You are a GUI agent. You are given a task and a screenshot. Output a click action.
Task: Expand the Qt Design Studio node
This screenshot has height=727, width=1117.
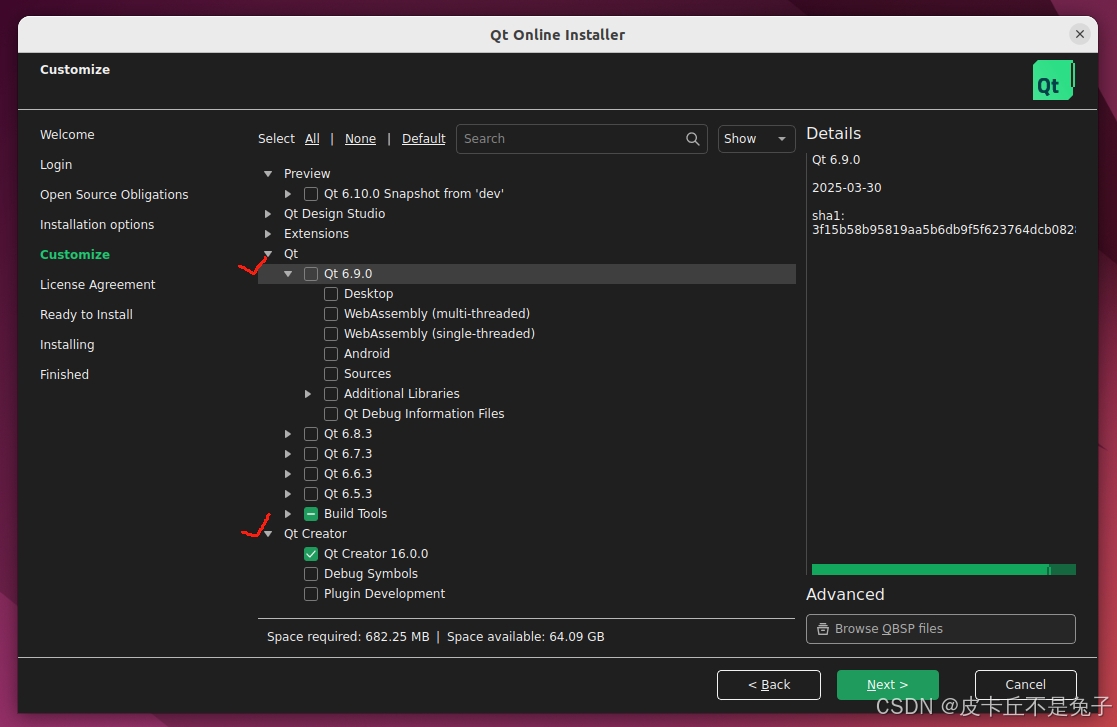coord(268,214)
